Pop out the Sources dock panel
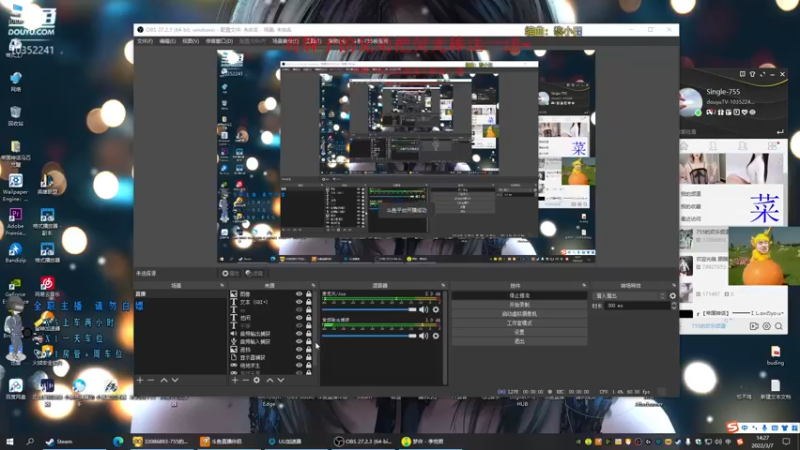Screen dimensions: 800x450 (x=313, y=285)
